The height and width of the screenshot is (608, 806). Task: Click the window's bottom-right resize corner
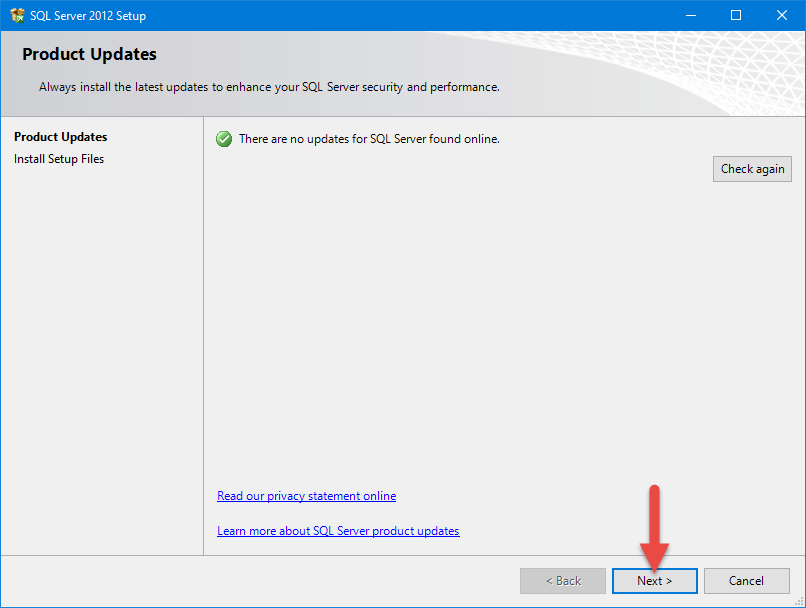coord(800,602)
